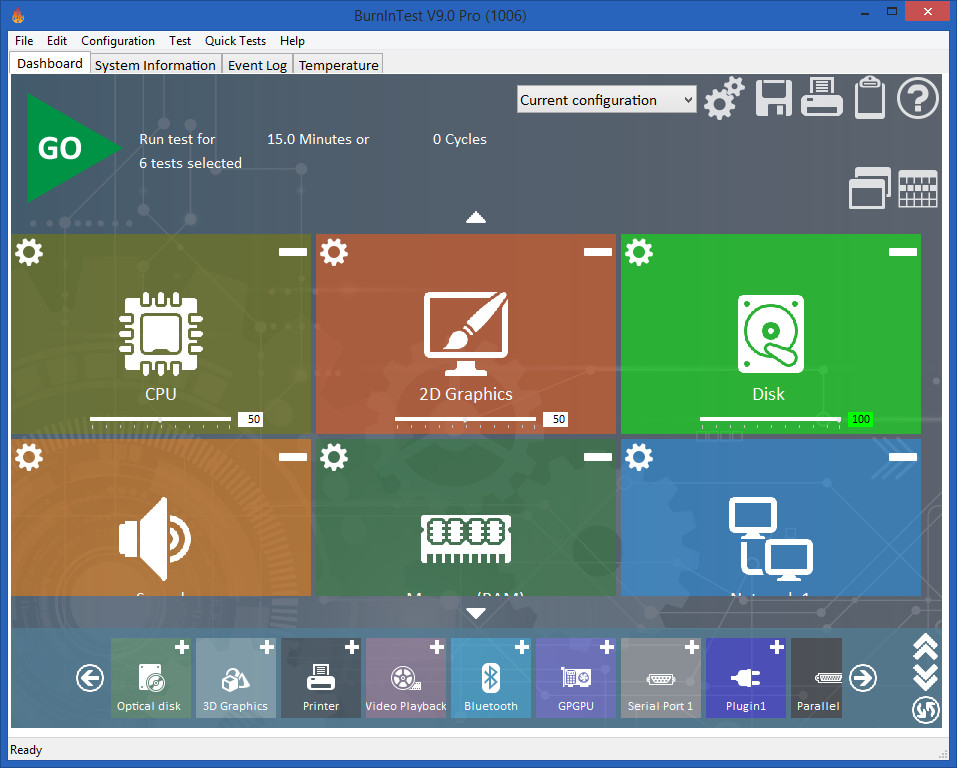Expand tiles with the down triangle
Viewport: 957px width, 768px height.
[x=476, y=613]
